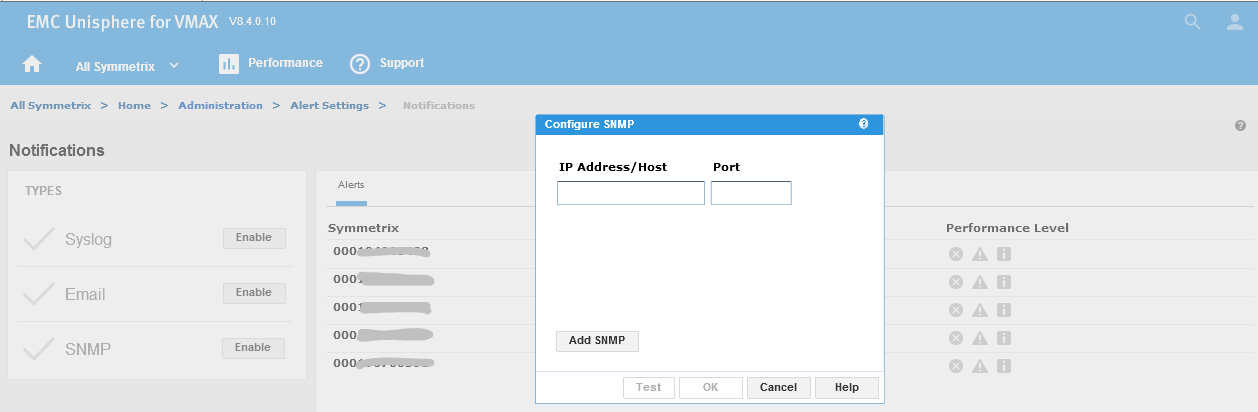Click the IP Address/Host field label
1258x412 pixels.
coord(613,167)
